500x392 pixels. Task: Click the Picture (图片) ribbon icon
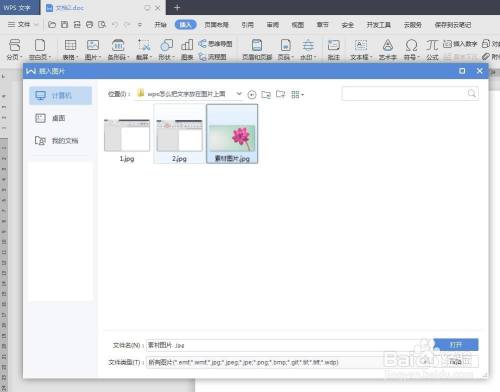click(x=93, y=45)
